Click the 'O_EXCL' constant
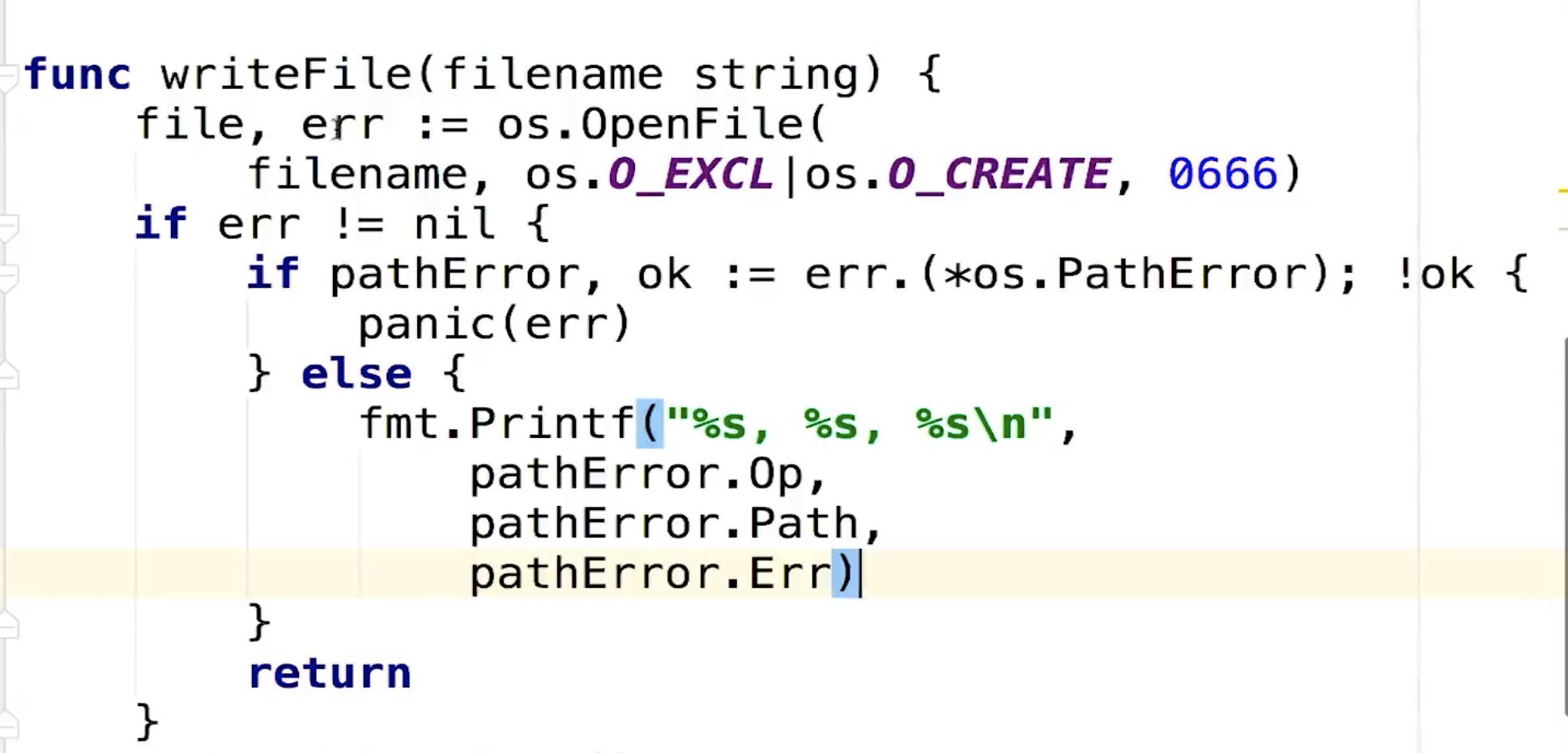Screen dimensions: 1568x753 (691, 176)
